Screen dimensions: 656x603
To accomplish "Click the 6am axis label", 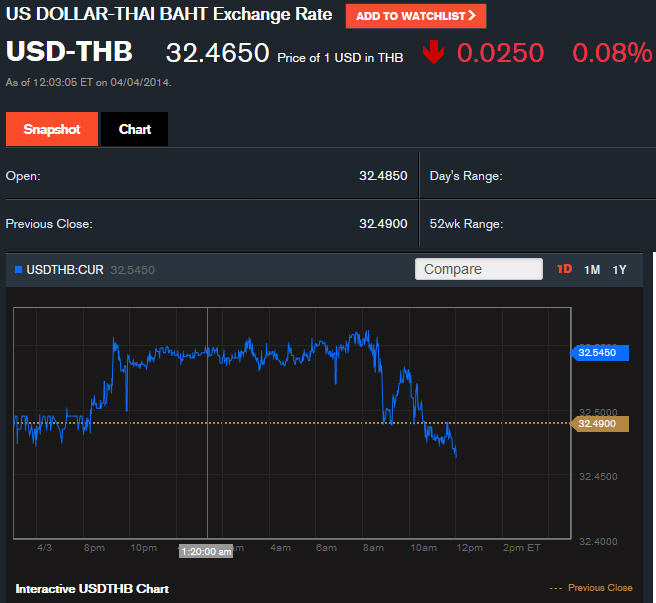I will [x=326, y=548].
